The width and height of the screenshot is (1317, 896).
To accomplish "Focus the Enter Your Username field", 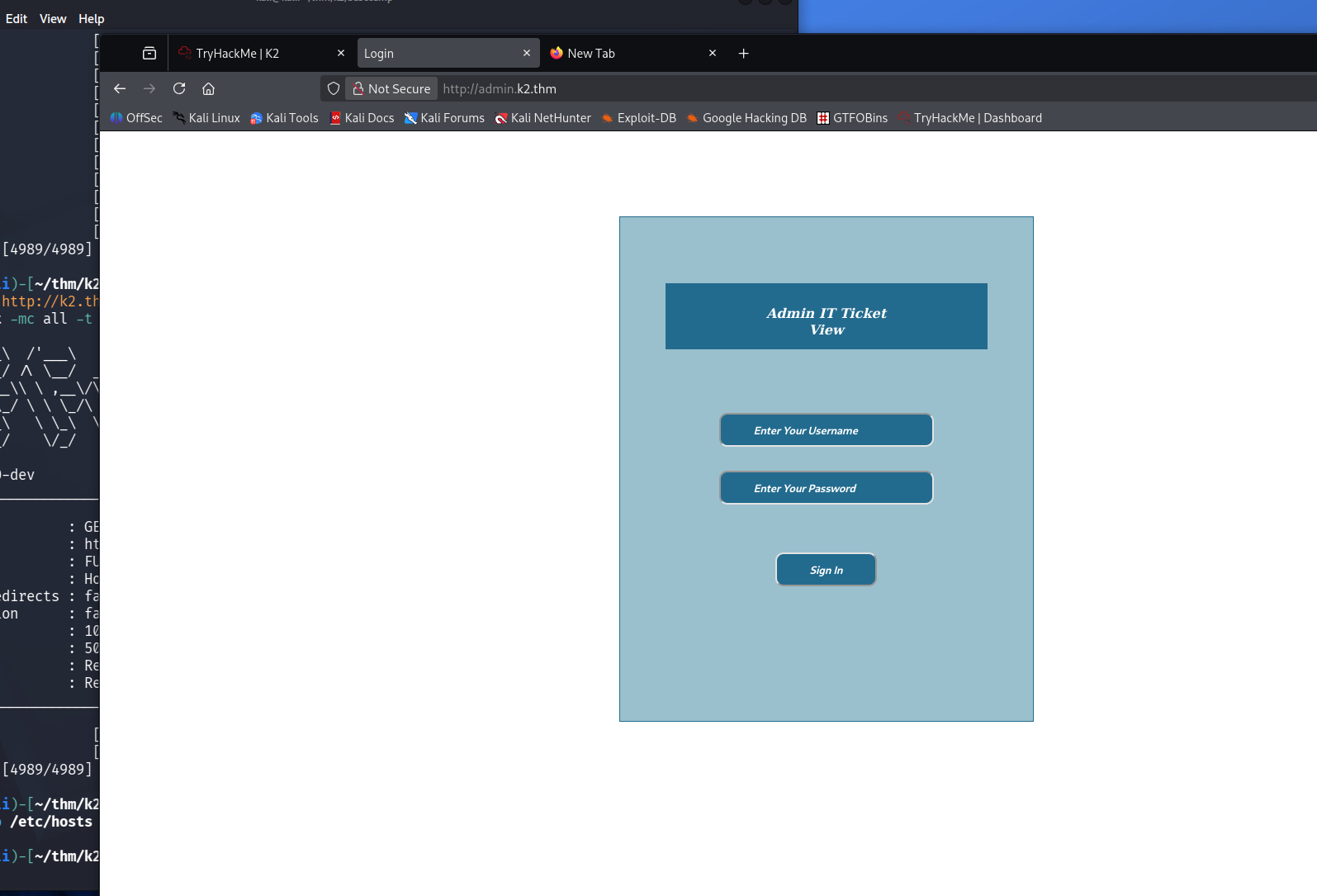I will [x=827, y=430].
